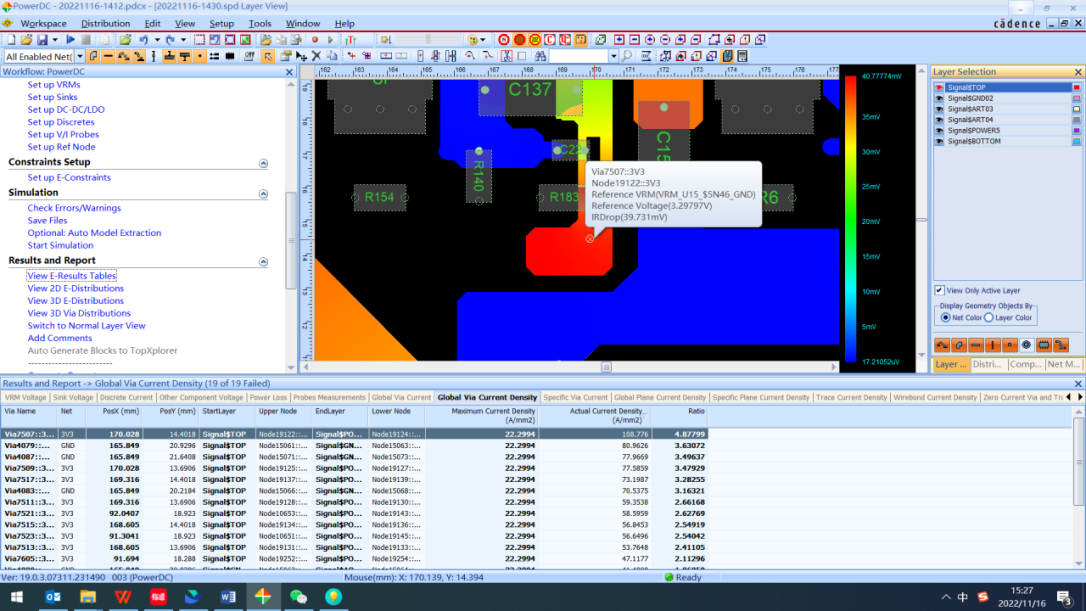Click the red circled N icon
Screen dimensions: 1086x611
[504, 39]
